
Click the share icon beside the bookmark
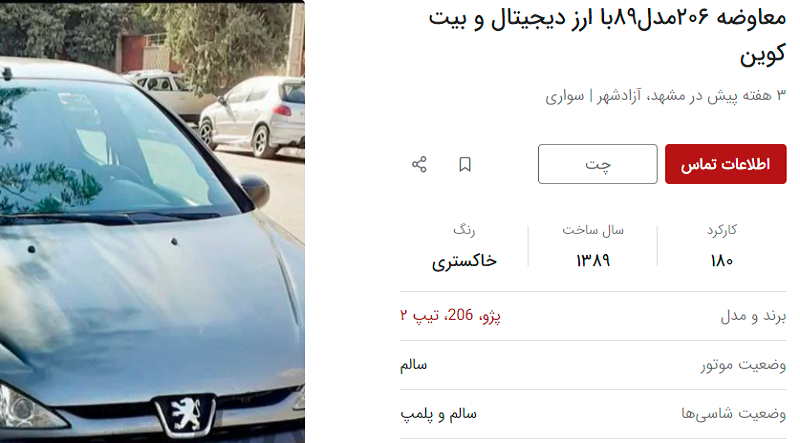point(419,164)
